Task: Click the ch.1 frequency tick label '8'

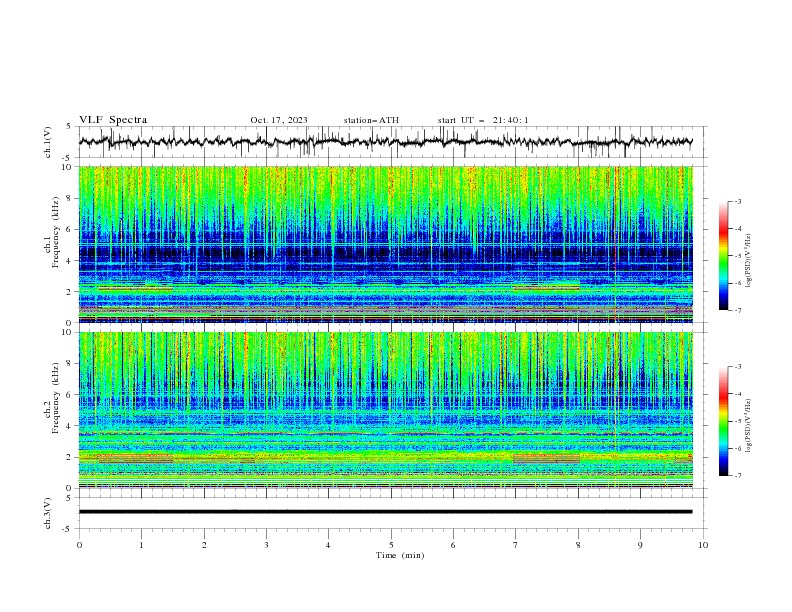Action: 70,198
